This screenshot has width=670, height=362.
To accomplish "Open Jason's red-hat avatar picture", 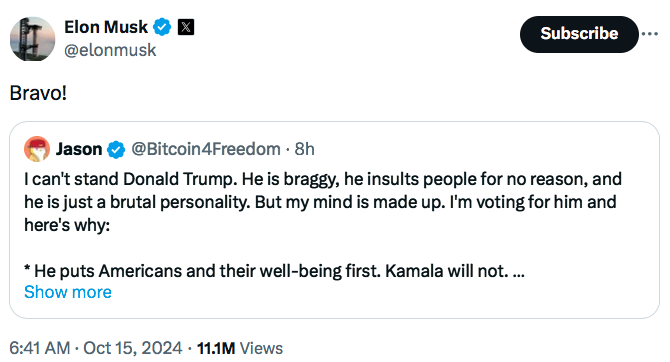I will click(x=37, y=149).
